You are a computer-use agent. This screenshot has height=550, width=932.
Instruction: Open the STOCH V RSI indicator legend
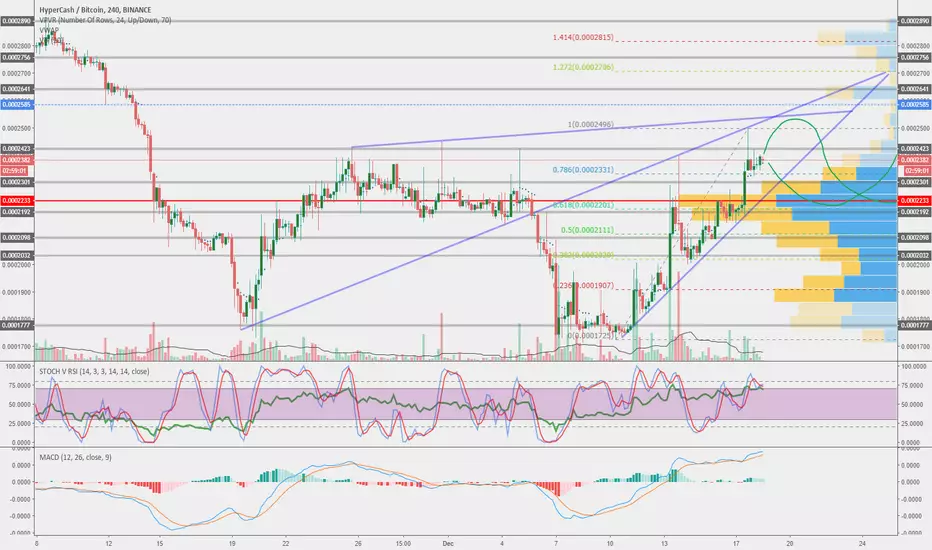(94, 372)
